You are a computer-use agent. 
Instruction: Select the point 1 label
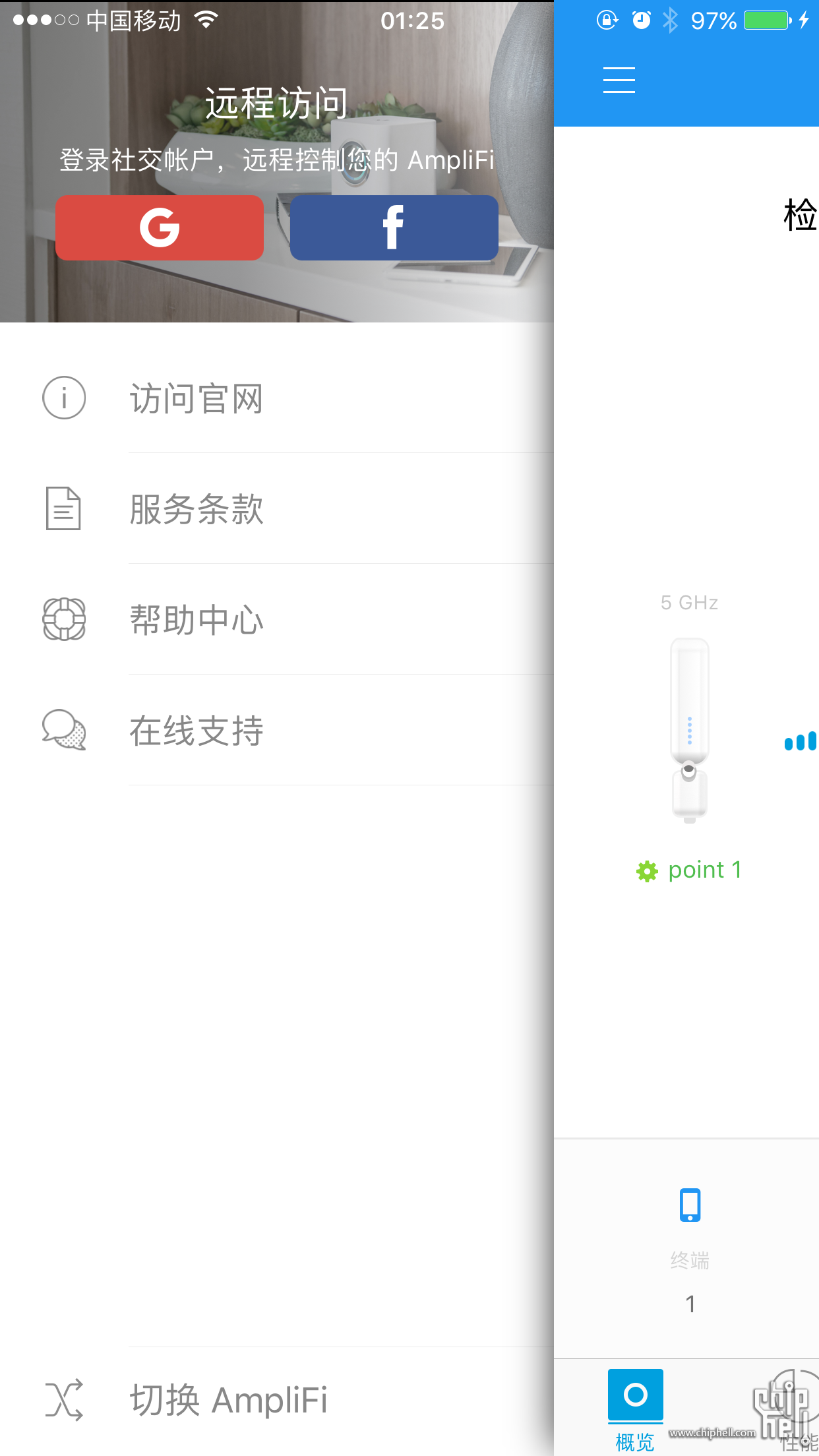pos(705,870)
